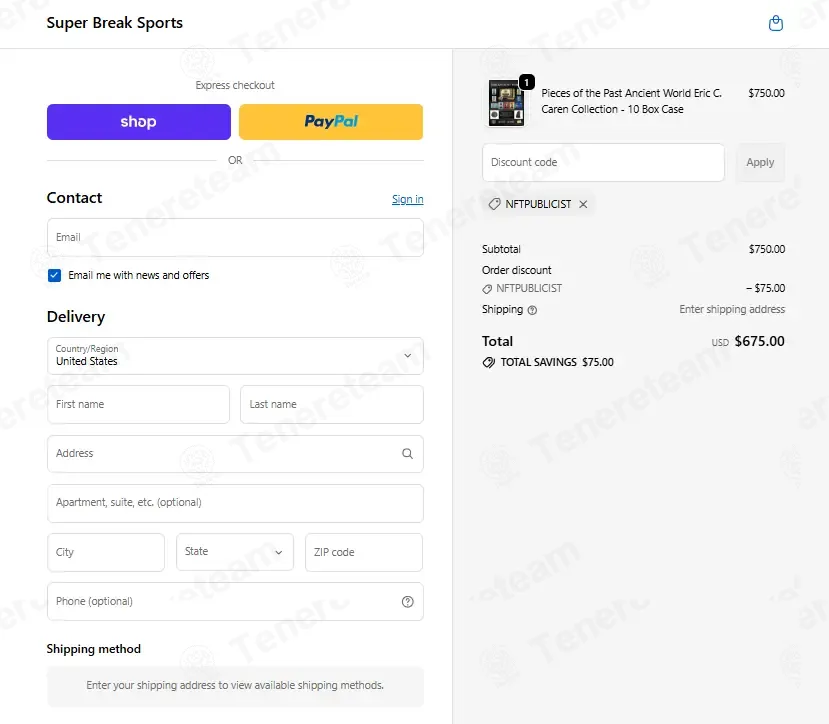Open the shopping bag cart icon
The image size is (829, 724).
776,23
